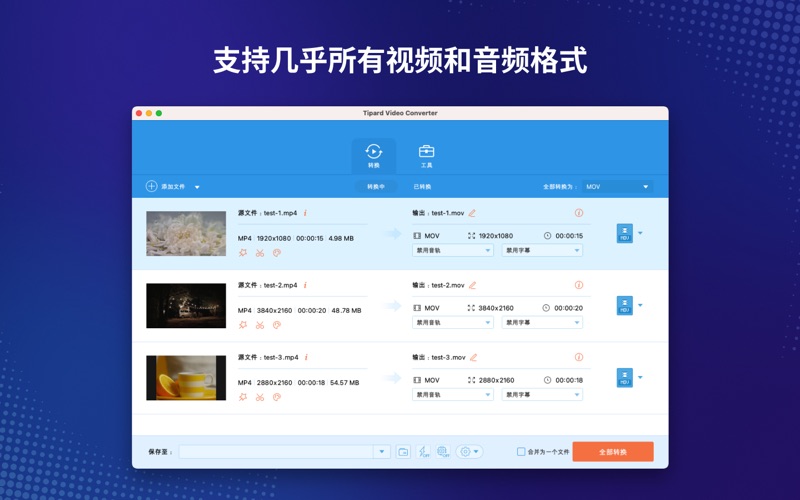This screenshot has width=800, height=500.
Task: Open the output folder icon
Action: click(x=403, y=452)
